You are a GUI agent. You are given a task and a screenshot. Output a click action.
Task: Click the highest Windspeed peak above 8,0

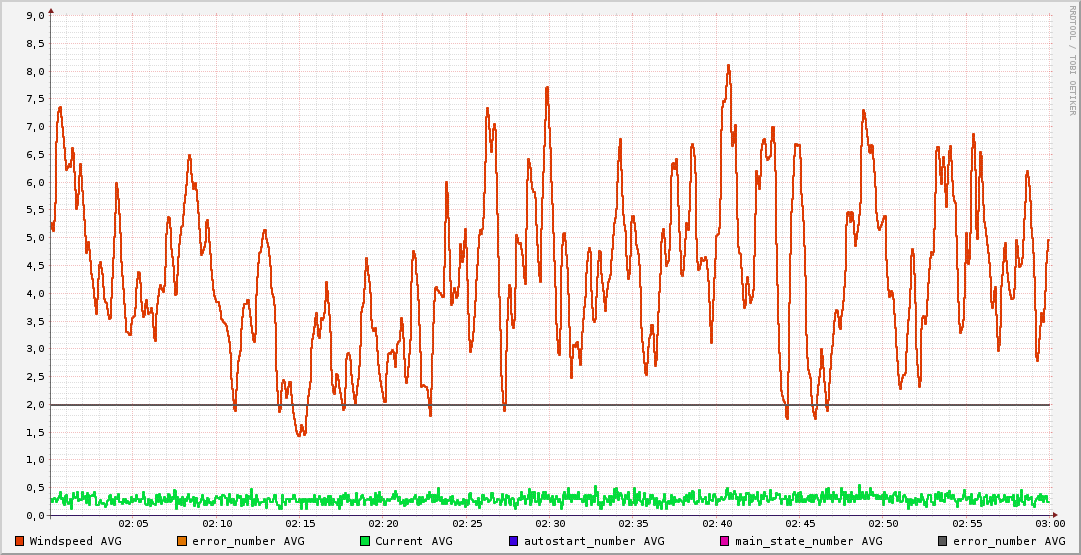pyautogui.click(x=728, y=66)
